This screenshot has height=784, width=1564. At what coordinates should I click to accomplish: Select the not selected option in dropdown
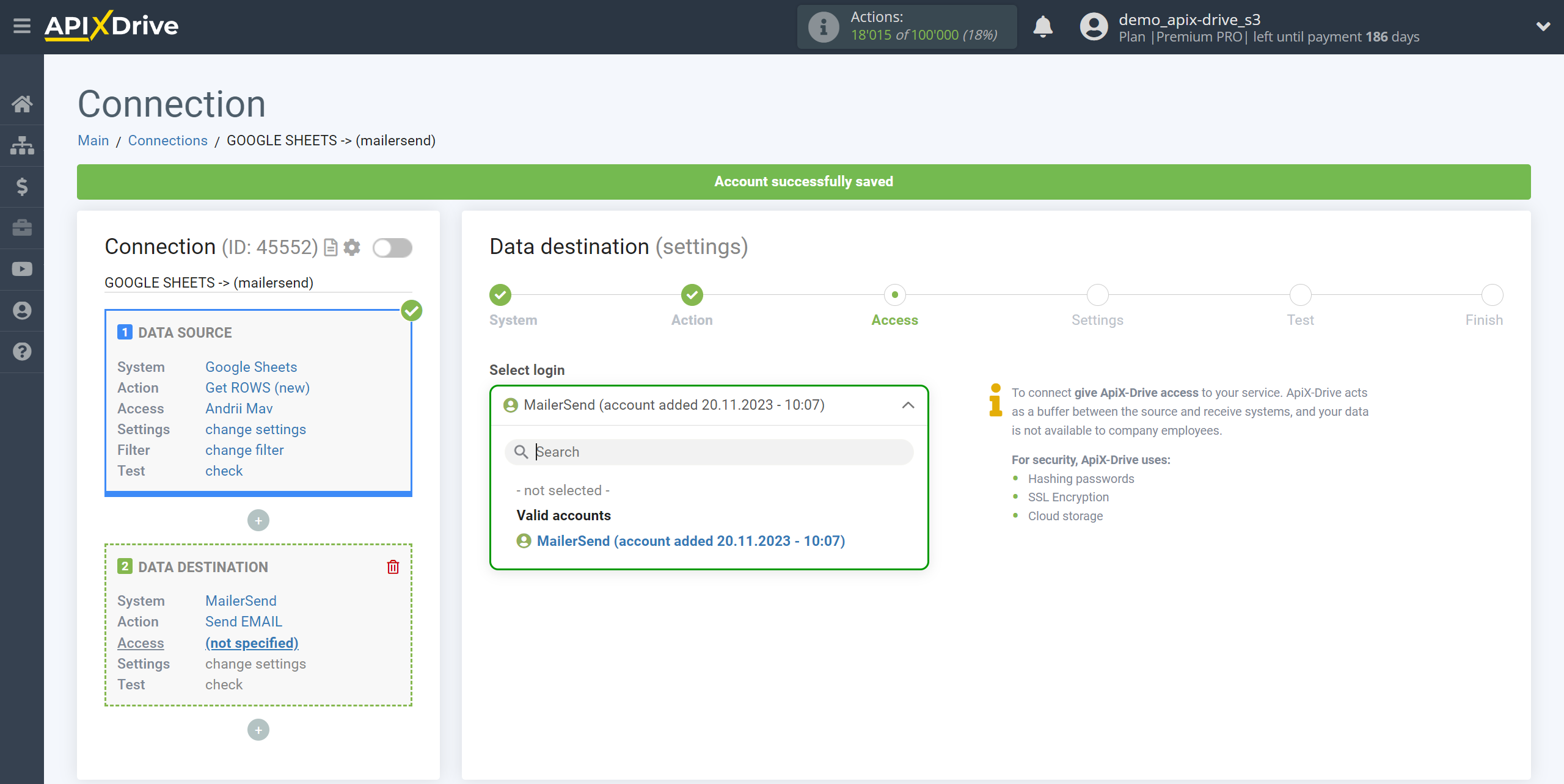(563, 490)
